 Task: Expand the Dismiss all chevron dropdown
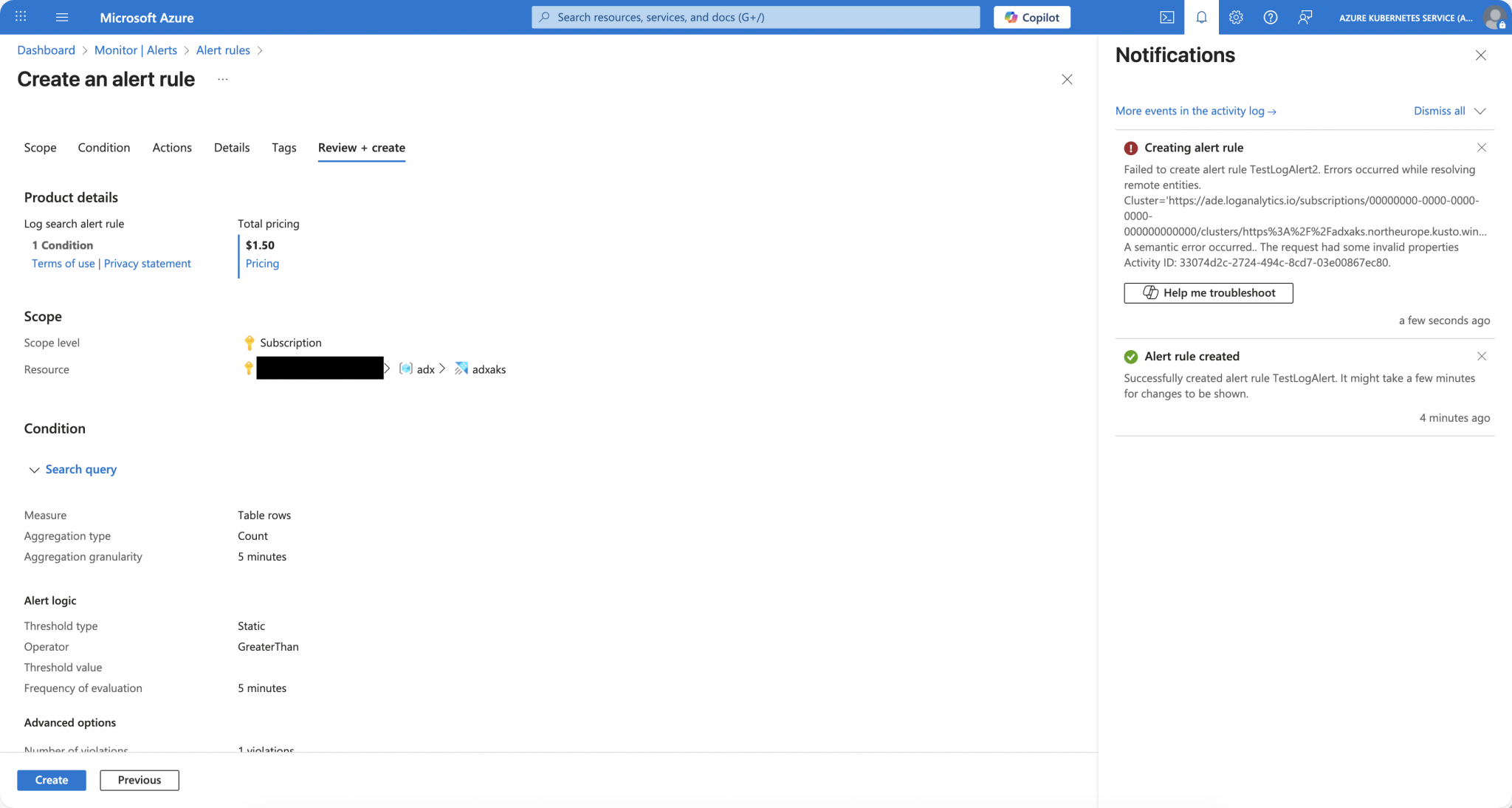(x=1480, y=111)
